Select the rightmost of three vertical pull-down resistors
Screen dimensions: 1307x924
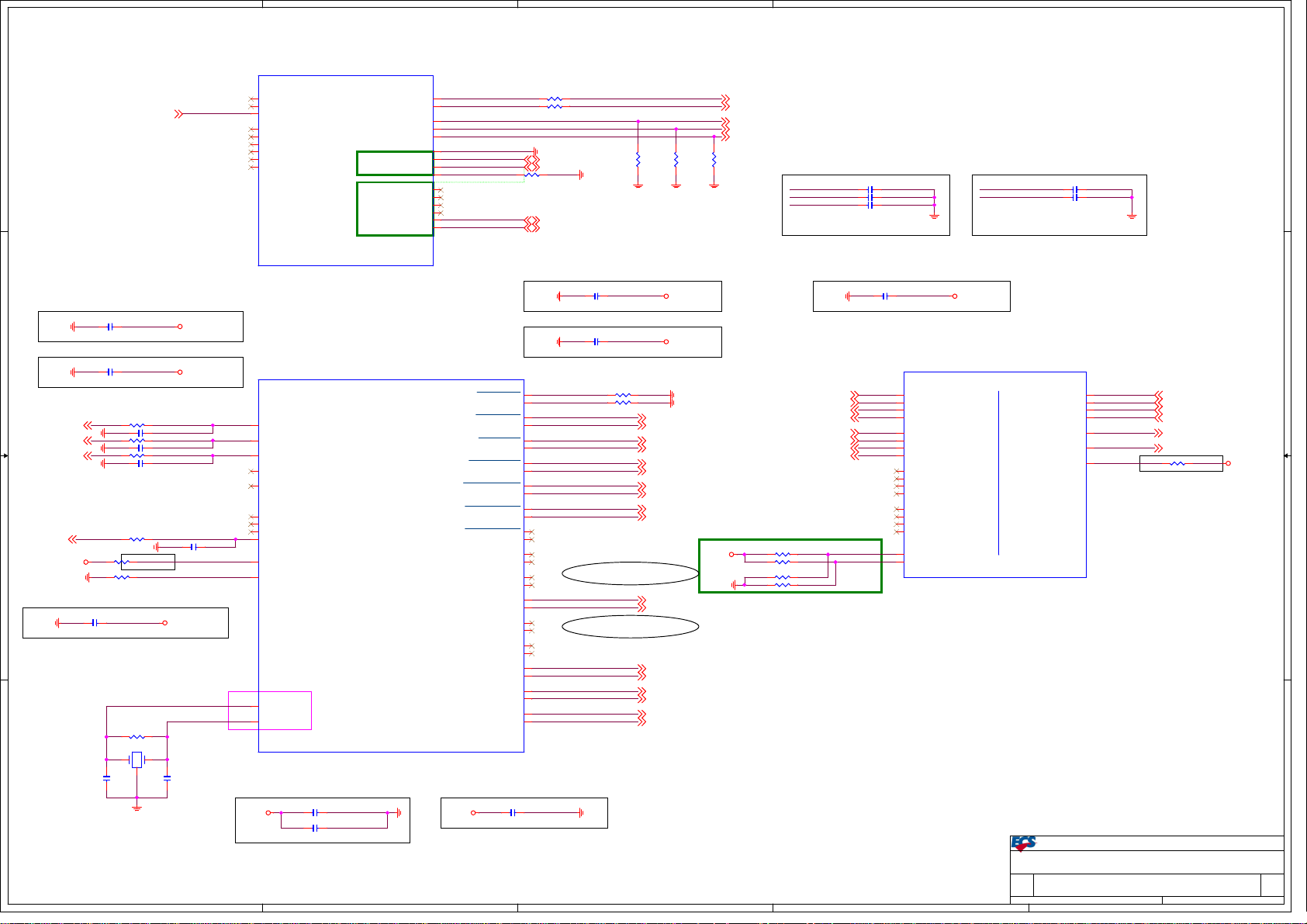pyautogui.click(x=714, y=160)
